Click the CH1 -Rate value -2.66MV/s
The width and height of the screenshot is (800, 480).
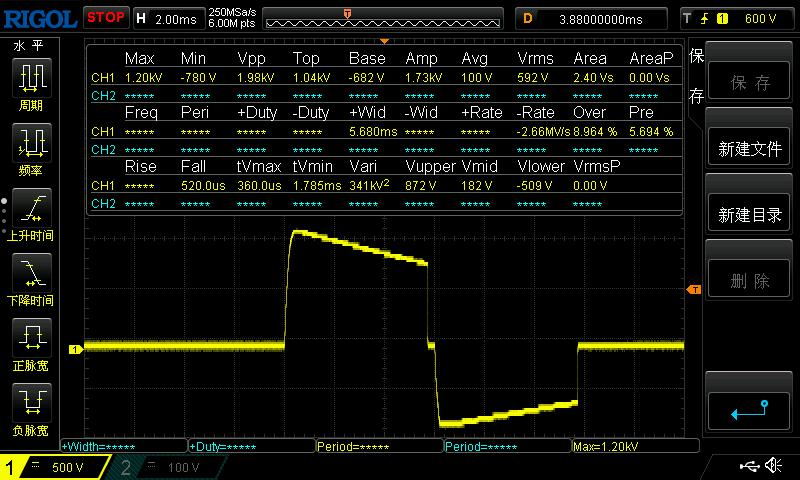point(543,132)
